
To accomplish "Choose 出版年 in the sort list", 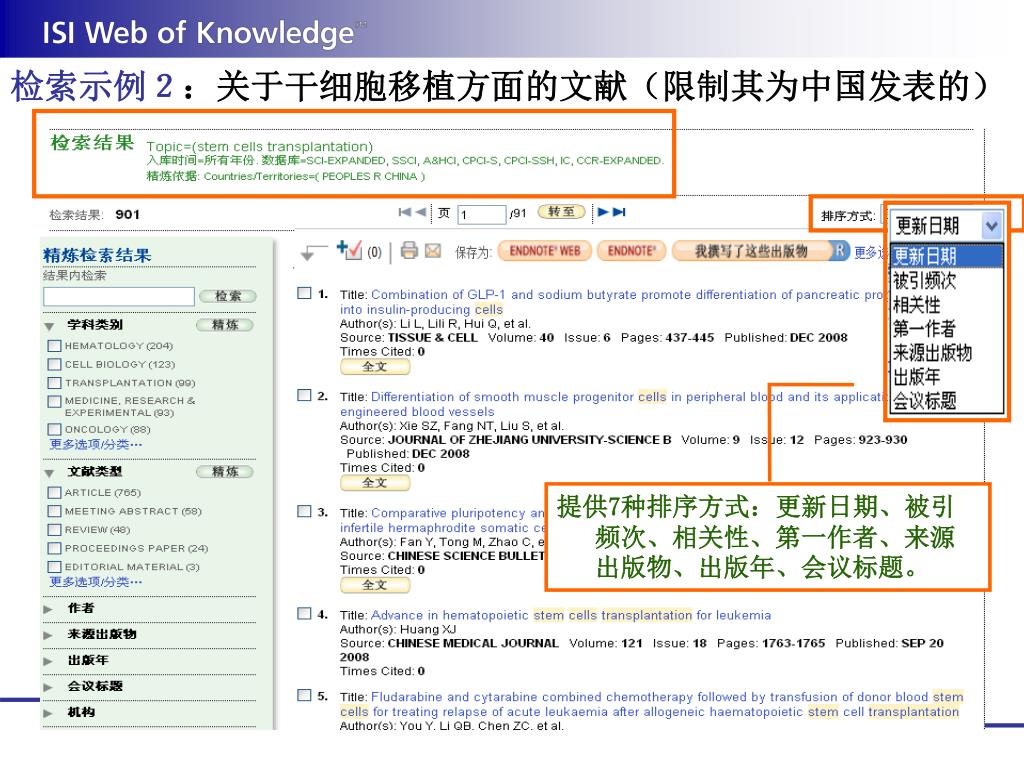I will 946,377.
